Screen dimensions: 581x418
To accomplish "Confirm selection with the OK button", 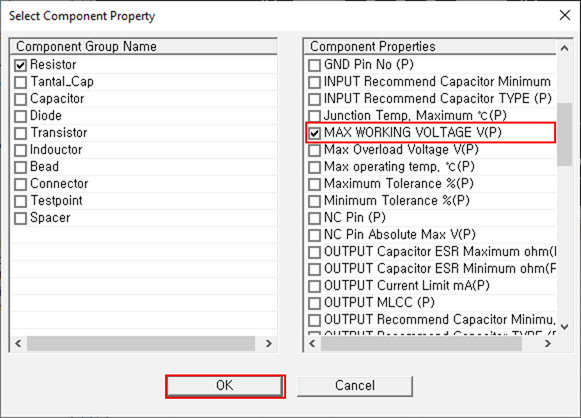I will coord(225,386).
